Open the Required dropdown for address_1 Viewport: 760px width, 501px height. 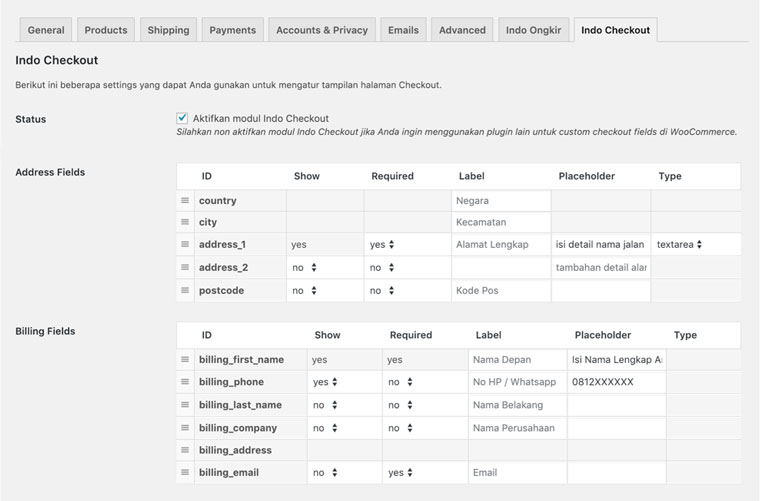382,245
